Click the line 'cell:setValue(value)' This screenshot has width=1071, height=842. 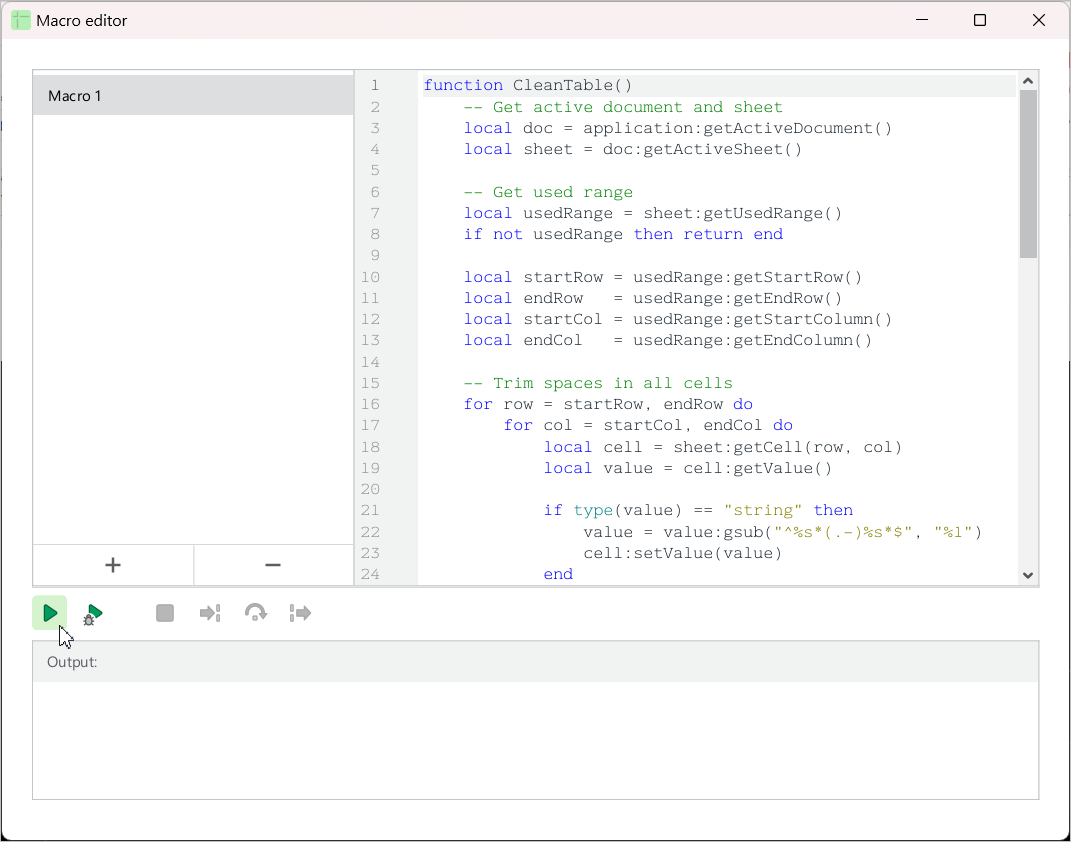pyautogui.click(x=682, y=553)
